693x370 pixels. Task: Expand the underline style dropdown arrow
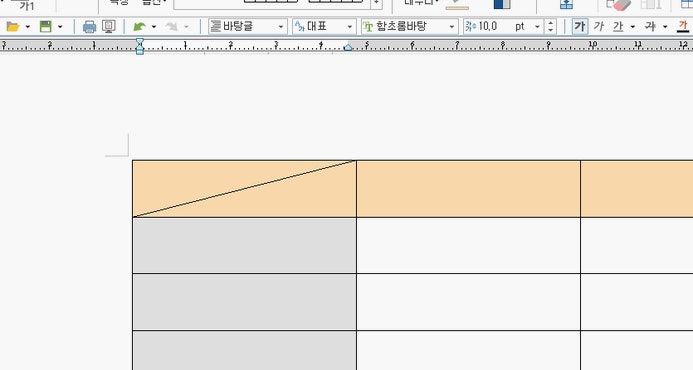click(632, 27)
